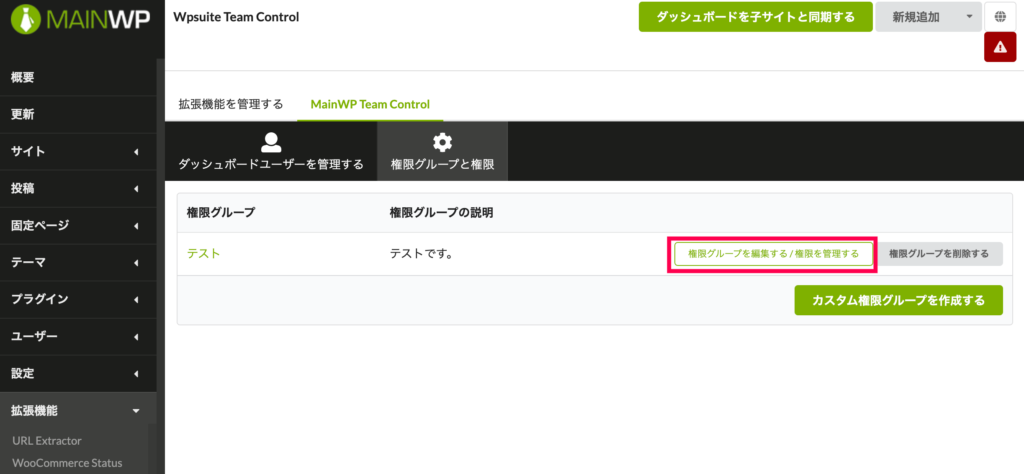The image size is (1024, 474).
Task: Click the 権限グループの説明 column header
Action: [441, 212]
